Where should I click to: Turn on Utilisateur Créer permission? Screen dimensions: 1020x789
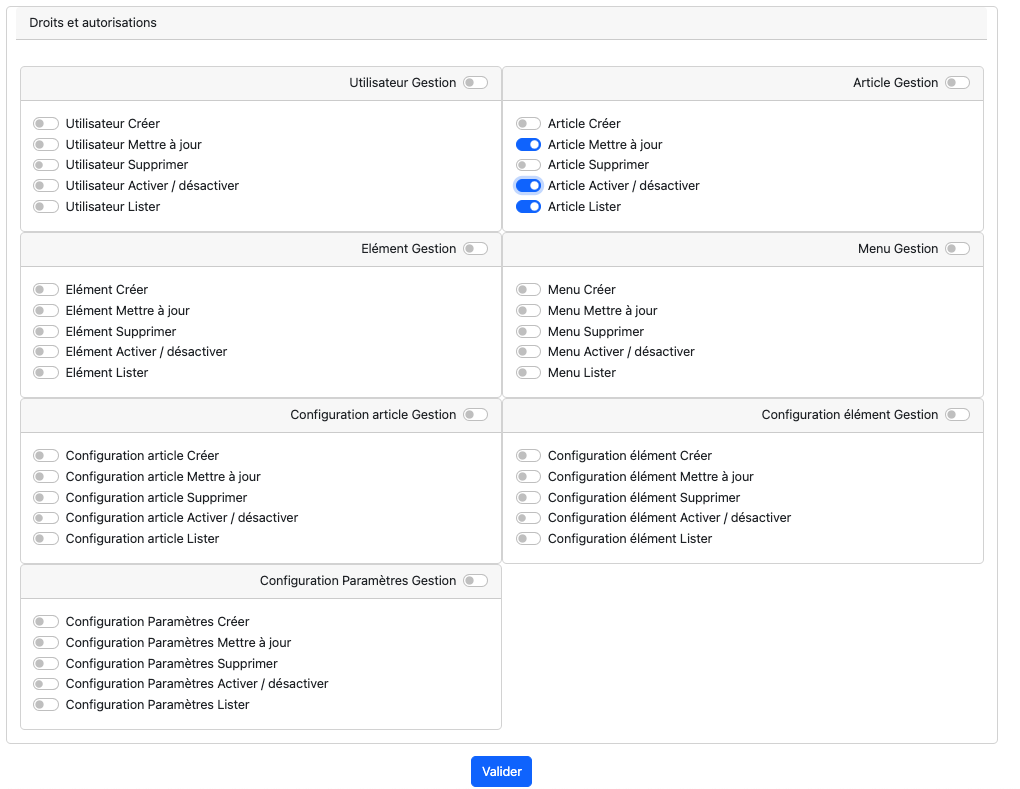coord(46,124)
